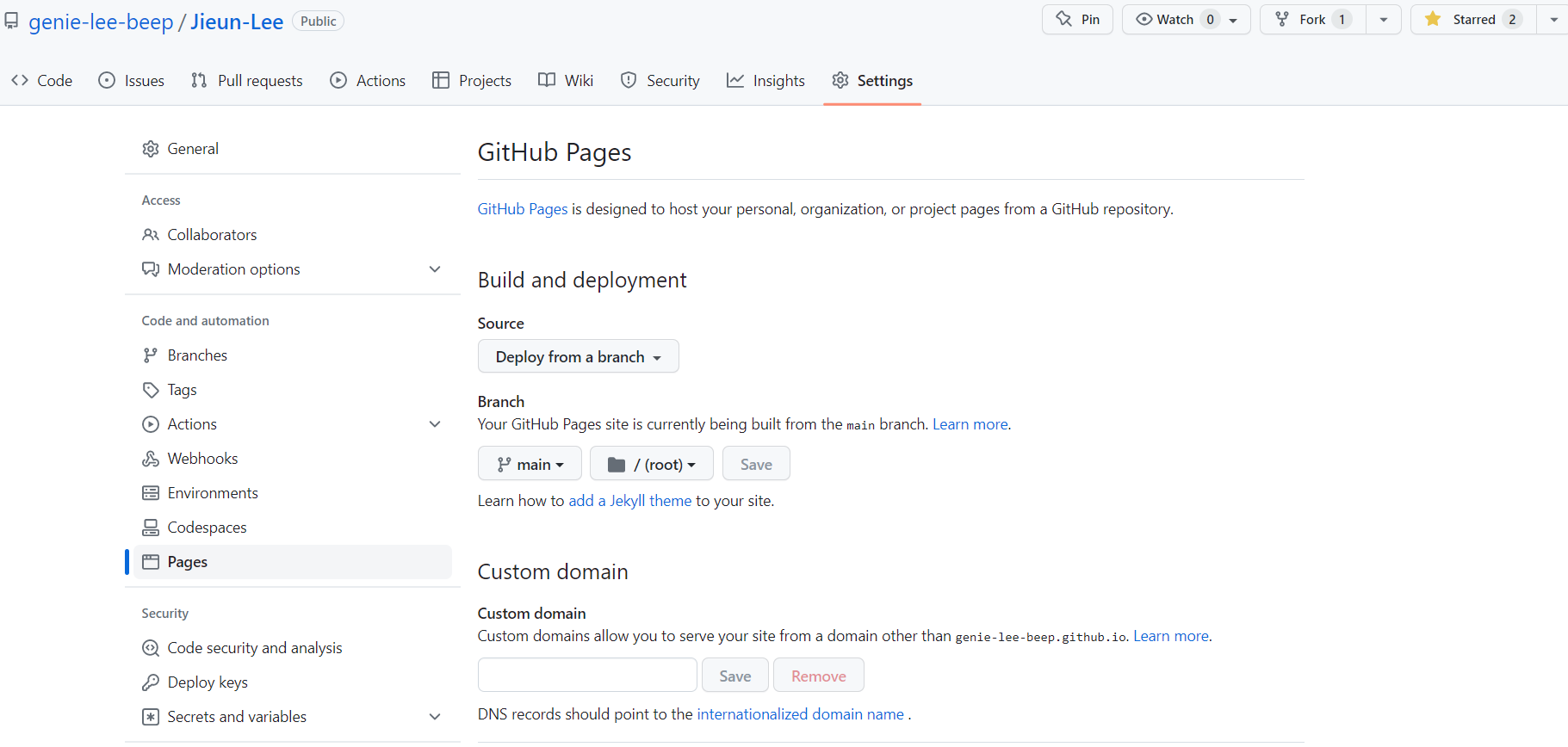Click the Security shield icon in top navigation
The height and width of the screenshot is (747, 1568).
coord(629,80)
